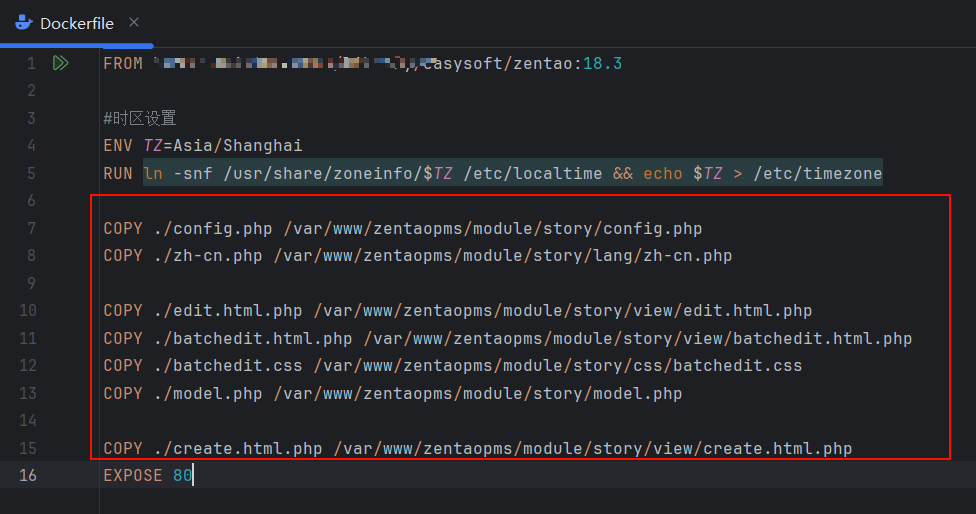Click the ENV keyword on line 4
Image resolution: width=976 pixels, height=514 pixels.
pos(118,146)
